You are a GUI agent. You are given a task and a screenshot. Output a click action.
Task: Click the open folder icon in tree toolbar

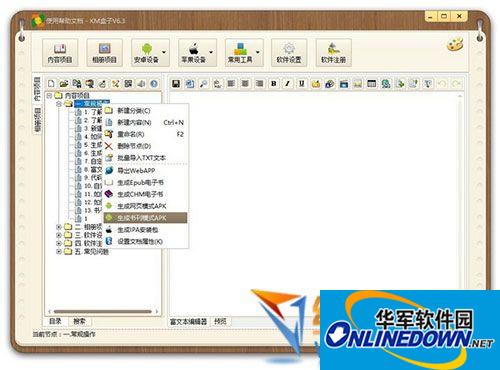(64, 83)
